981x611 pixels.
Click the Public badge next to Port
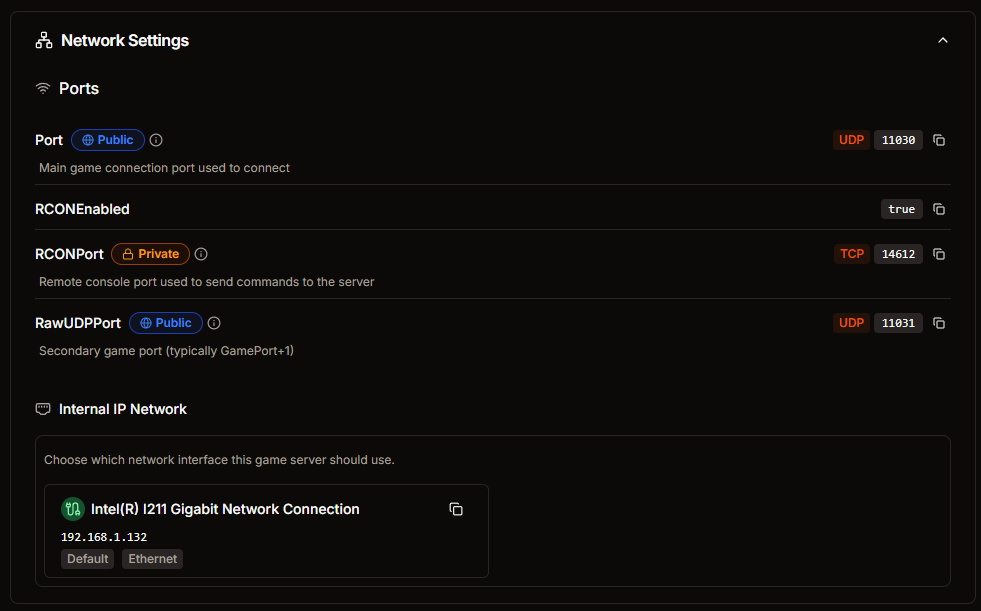[x=108, y=140]
